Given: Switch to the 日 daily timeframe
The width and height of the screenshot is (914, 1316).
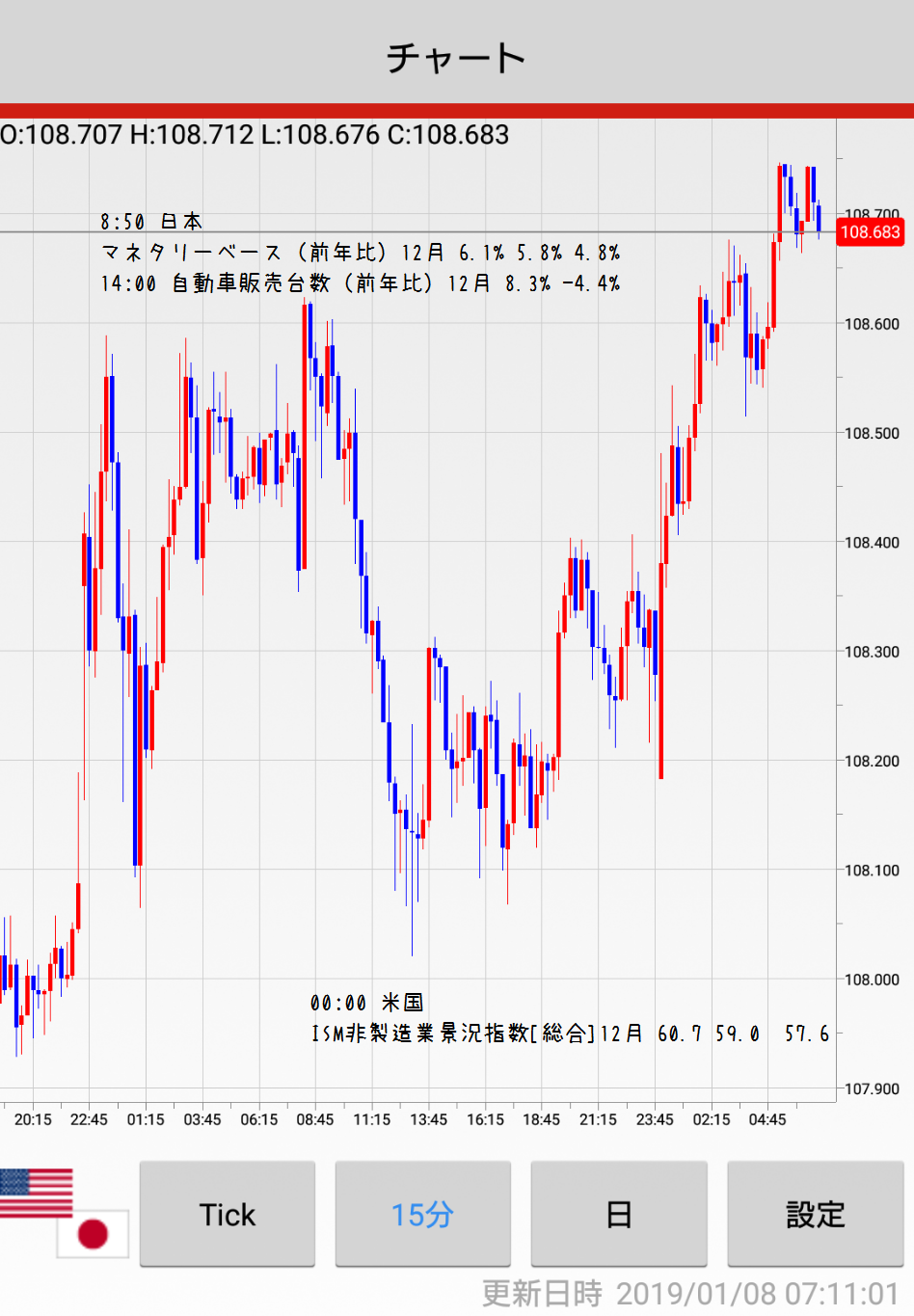Looking at the screenshot, I should pyautogui.click(x=619, y=1214).
